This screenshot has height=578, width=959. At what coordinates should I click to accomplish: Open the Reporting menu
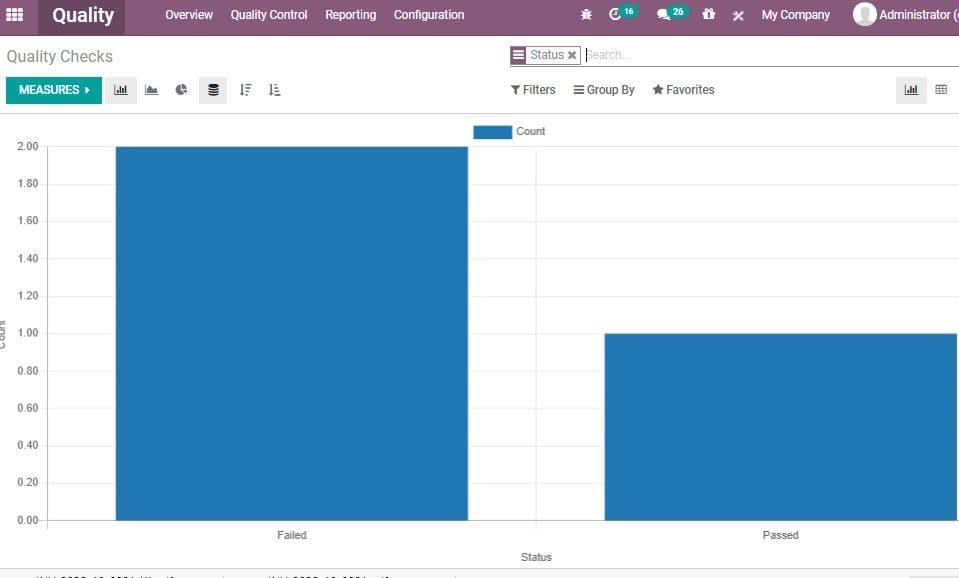click(350, 15)
